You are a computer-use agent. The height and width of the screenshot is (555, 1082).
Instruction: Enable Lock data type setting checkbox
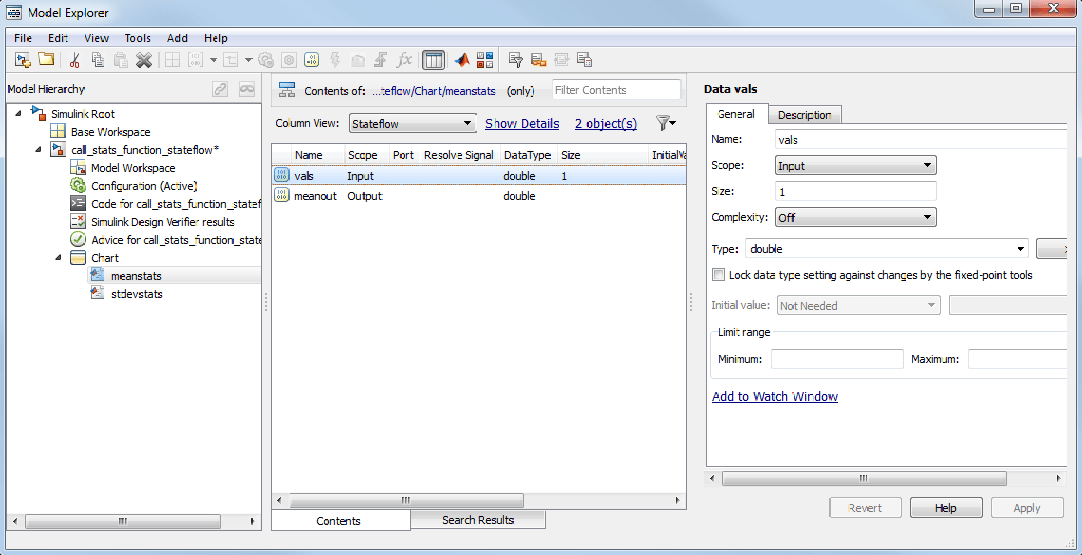718,275
